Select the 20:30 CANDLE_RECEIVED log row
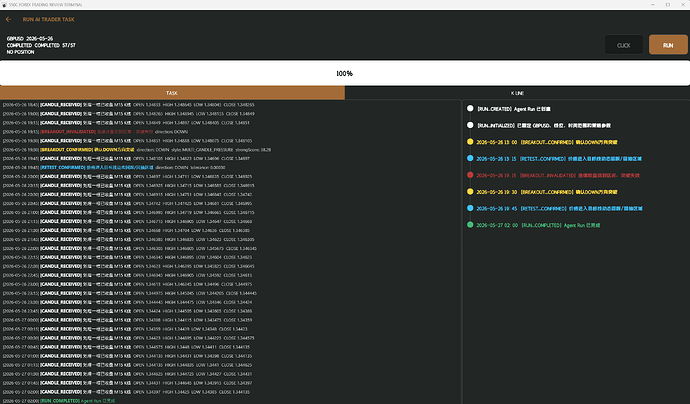 point(128,195)
